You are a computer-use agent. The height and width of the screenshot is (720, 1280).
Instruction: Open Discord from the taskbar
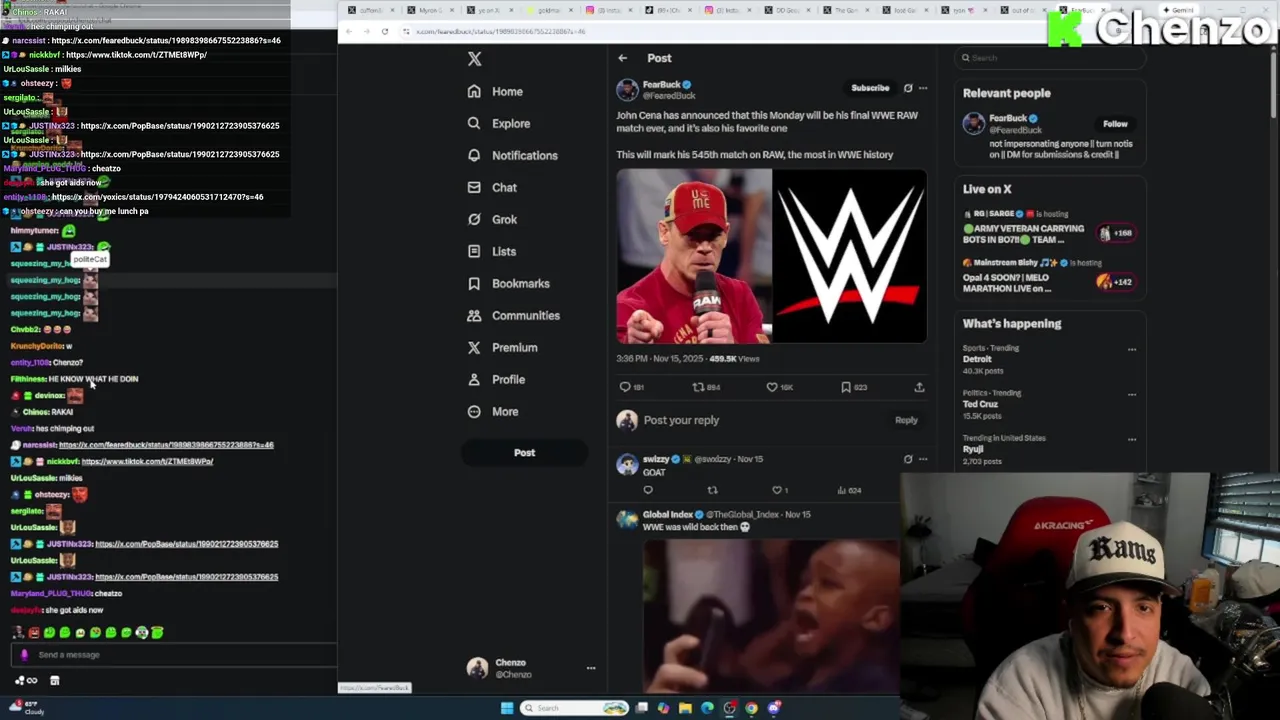point(774,708)
